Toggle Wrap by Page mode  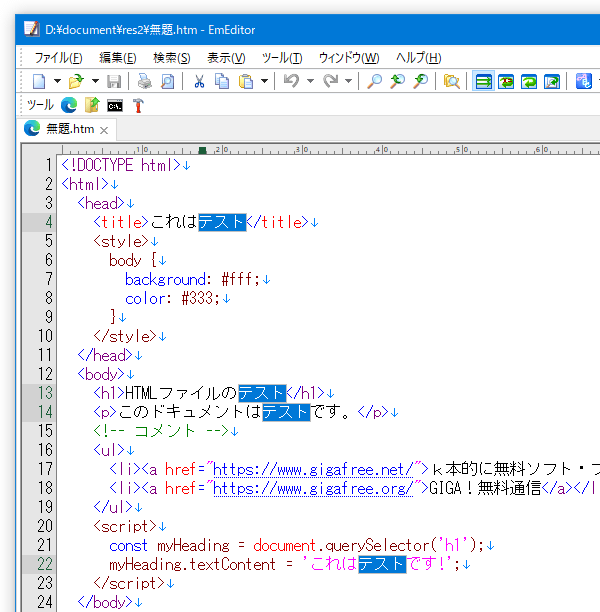coord(552,81)
